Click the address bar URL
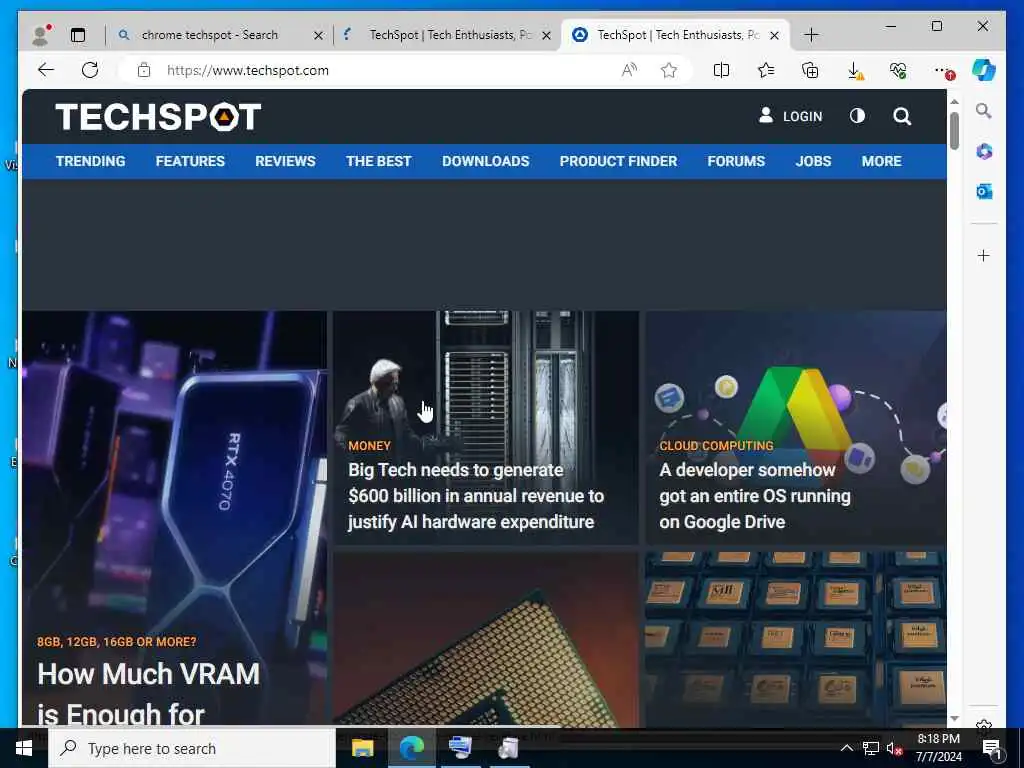The image size is (1024, 768). point(248,70)
